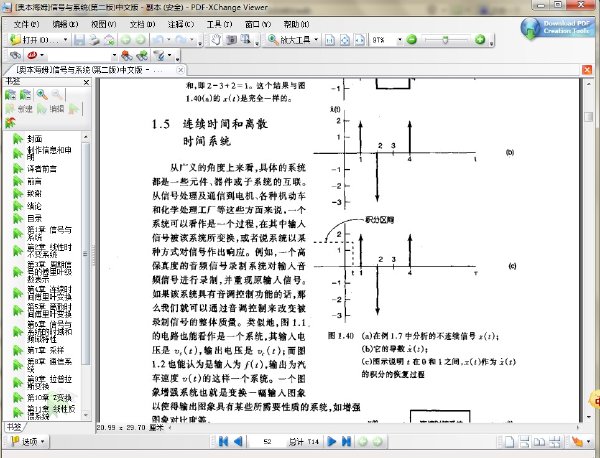Select the Select Text tool
600x458 pixels.
245,40
